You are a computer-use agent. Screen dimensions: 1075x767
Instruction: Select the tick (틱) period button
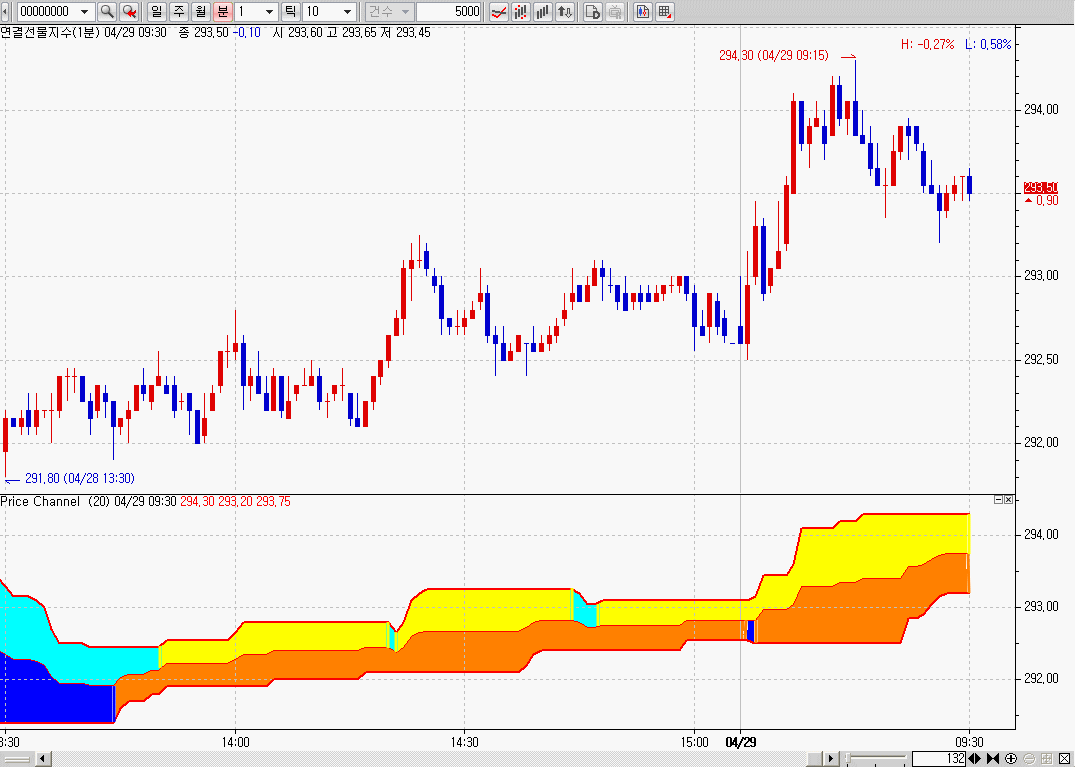click(x=291, y=12)
